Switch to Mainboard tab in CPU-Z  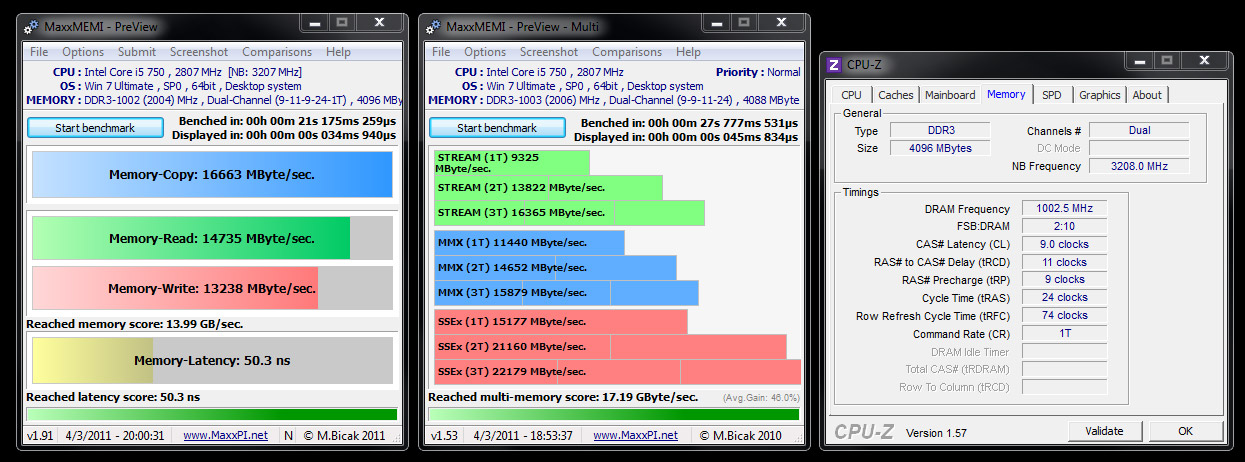tap(950, 95)
